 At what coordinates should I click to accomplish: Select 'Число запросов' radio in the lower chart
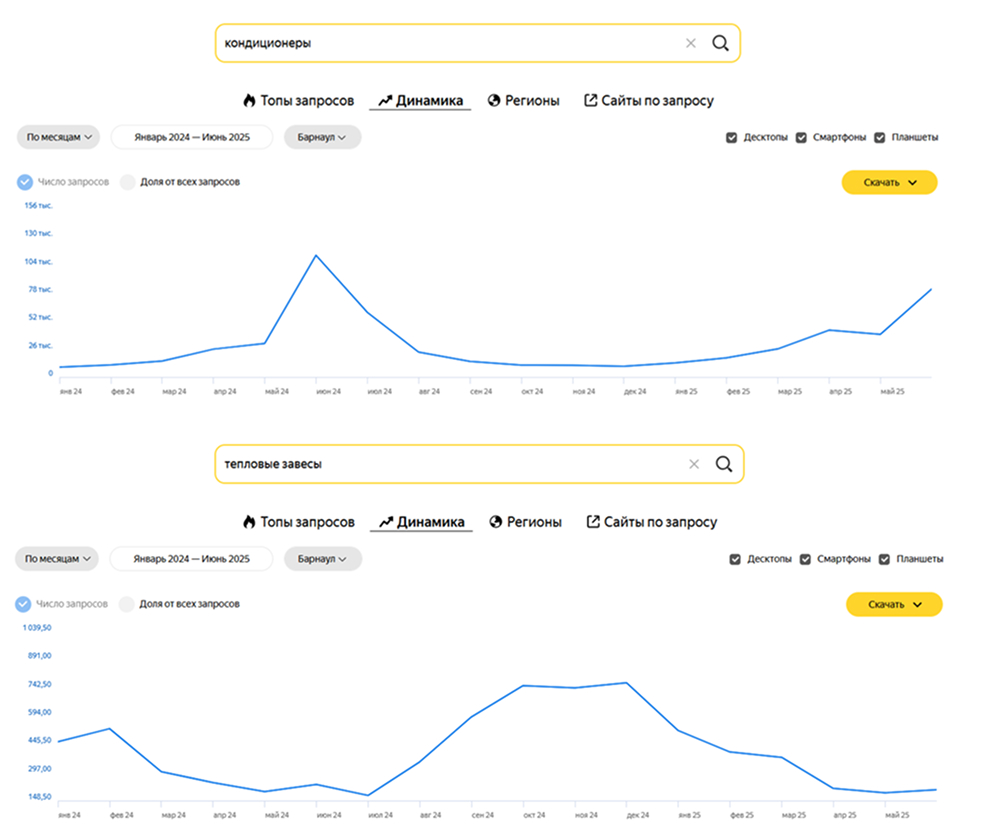[x=24, y=604]
